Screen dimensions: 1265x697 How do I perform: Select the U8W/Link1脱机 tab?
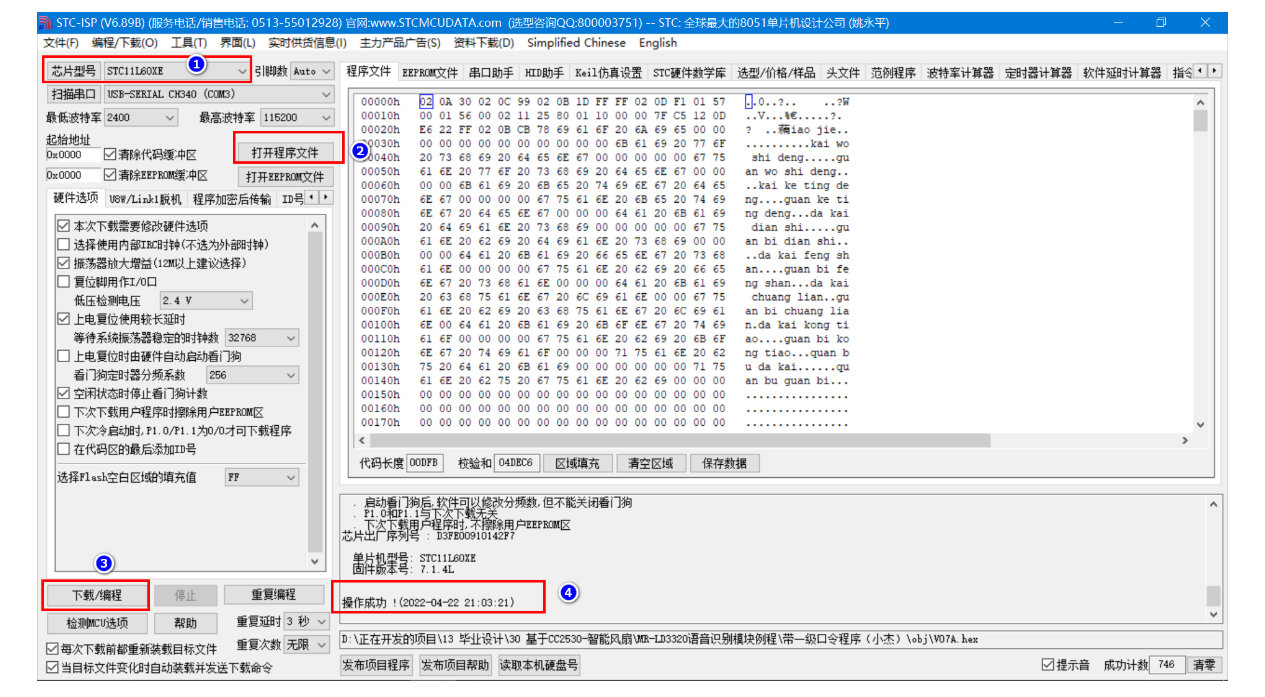coord(146,199)
